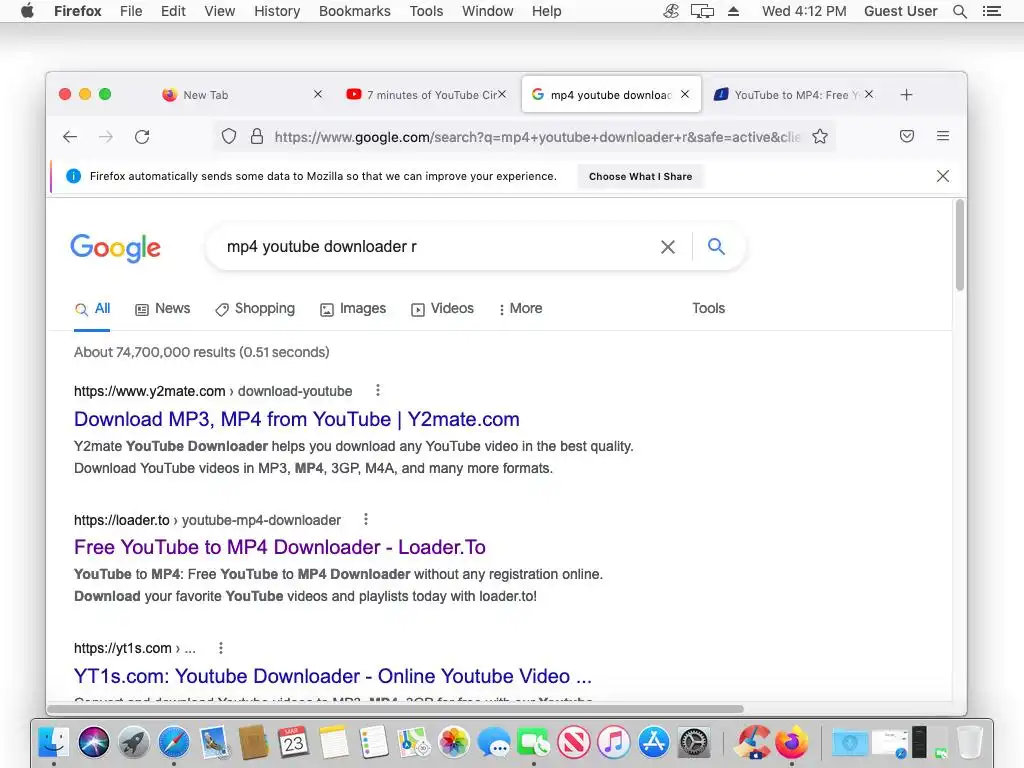Image resolution: width=1024 pixels, height=768 pixels.
Task: Open Launchpad in the dock
Action: (x=133, y=743)
